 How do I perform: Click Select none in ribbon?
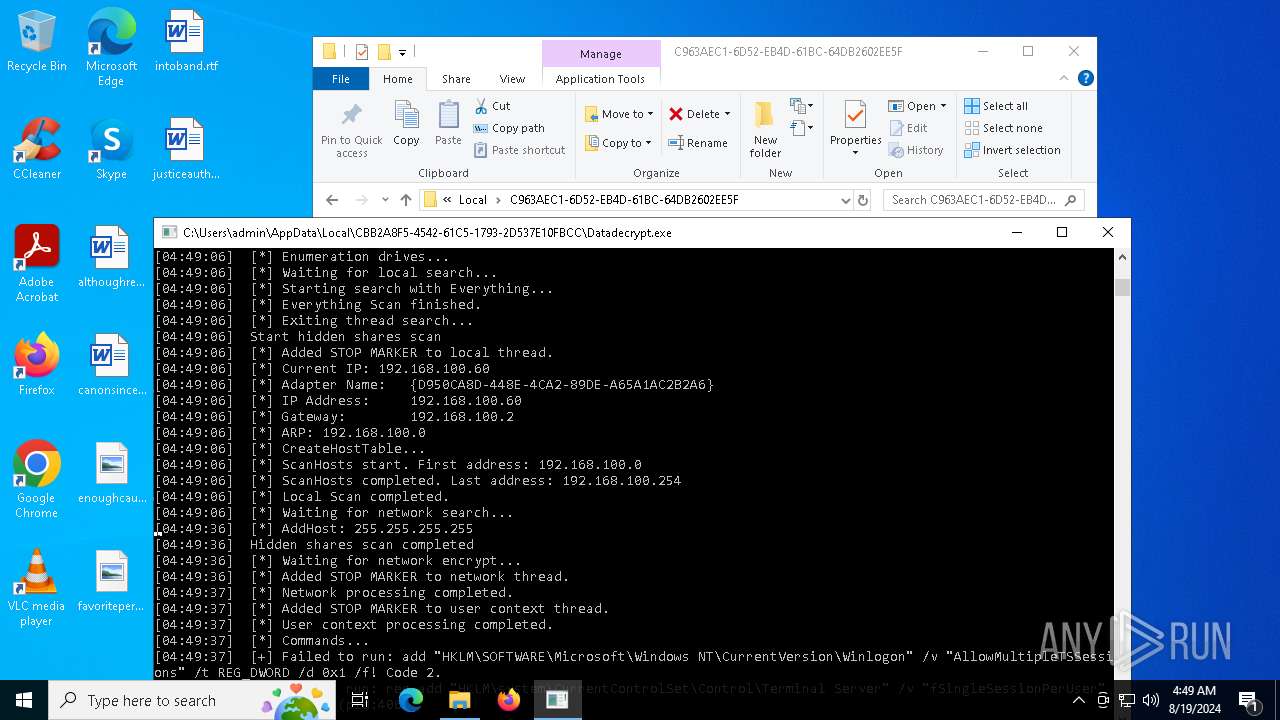(x=1003, y=128)
